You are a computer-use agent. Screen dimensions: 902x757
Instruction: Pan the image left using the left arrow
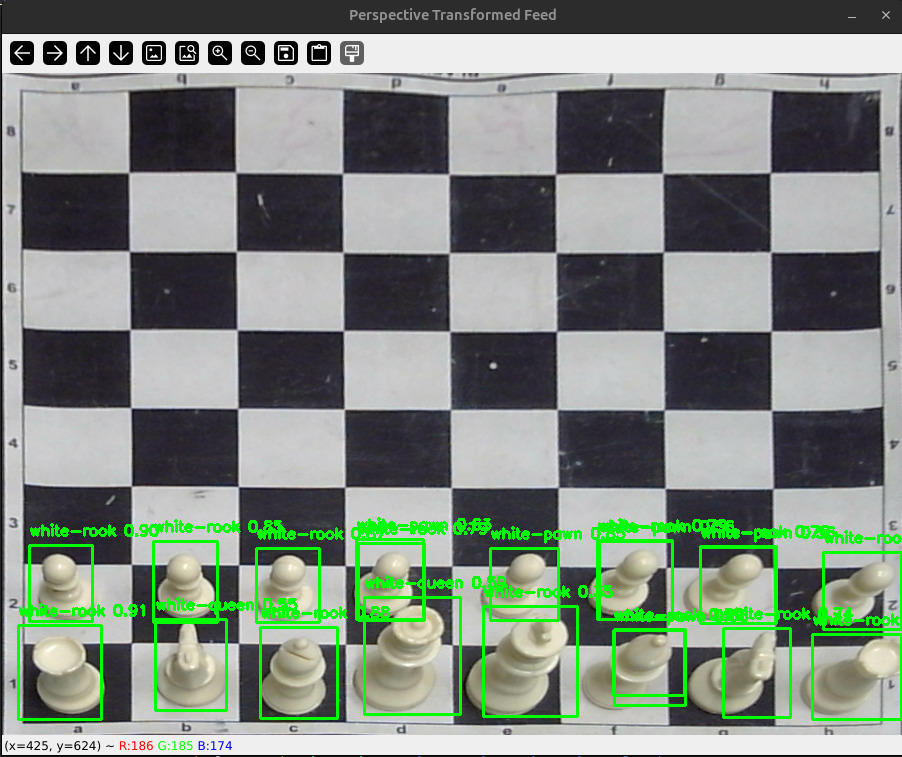(x=21, y=53)
